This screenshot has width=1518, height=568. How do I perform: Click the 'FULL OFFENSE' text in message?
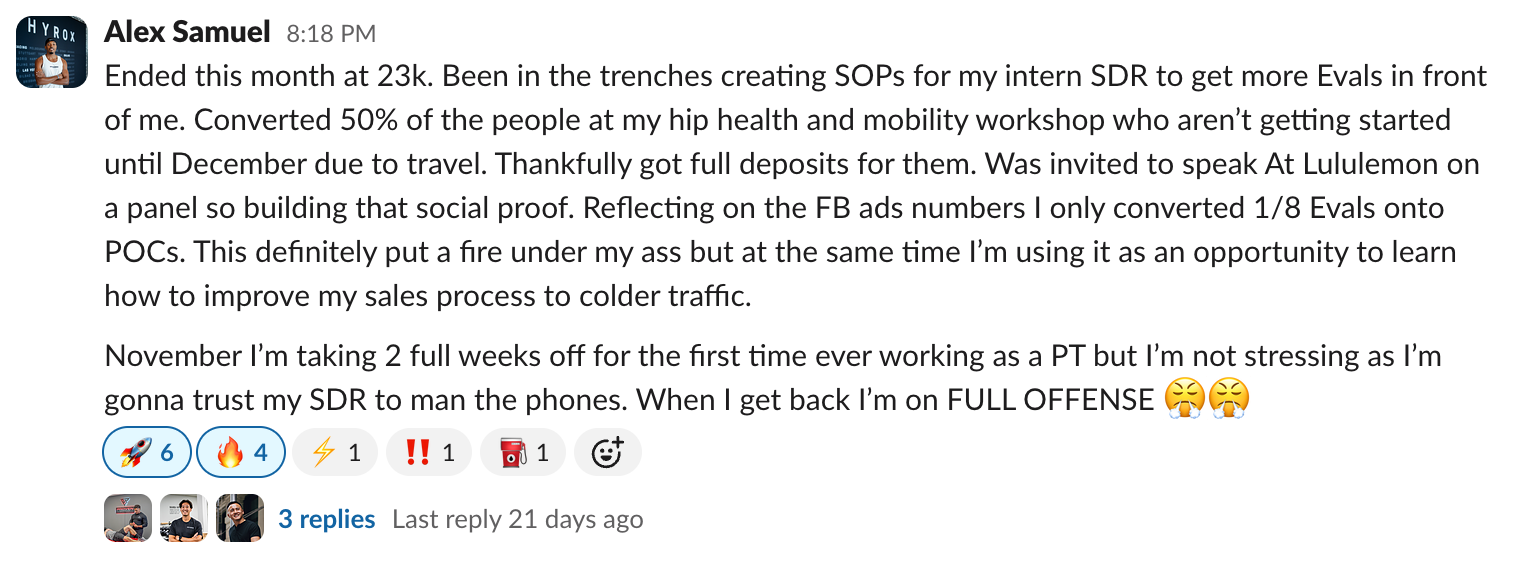coord(1050,400)
